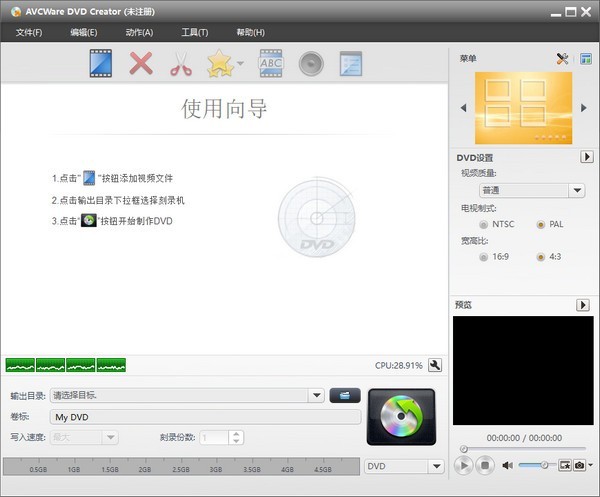
Task: Open the chapter list icon in toolbar
Action: (351, 64)
